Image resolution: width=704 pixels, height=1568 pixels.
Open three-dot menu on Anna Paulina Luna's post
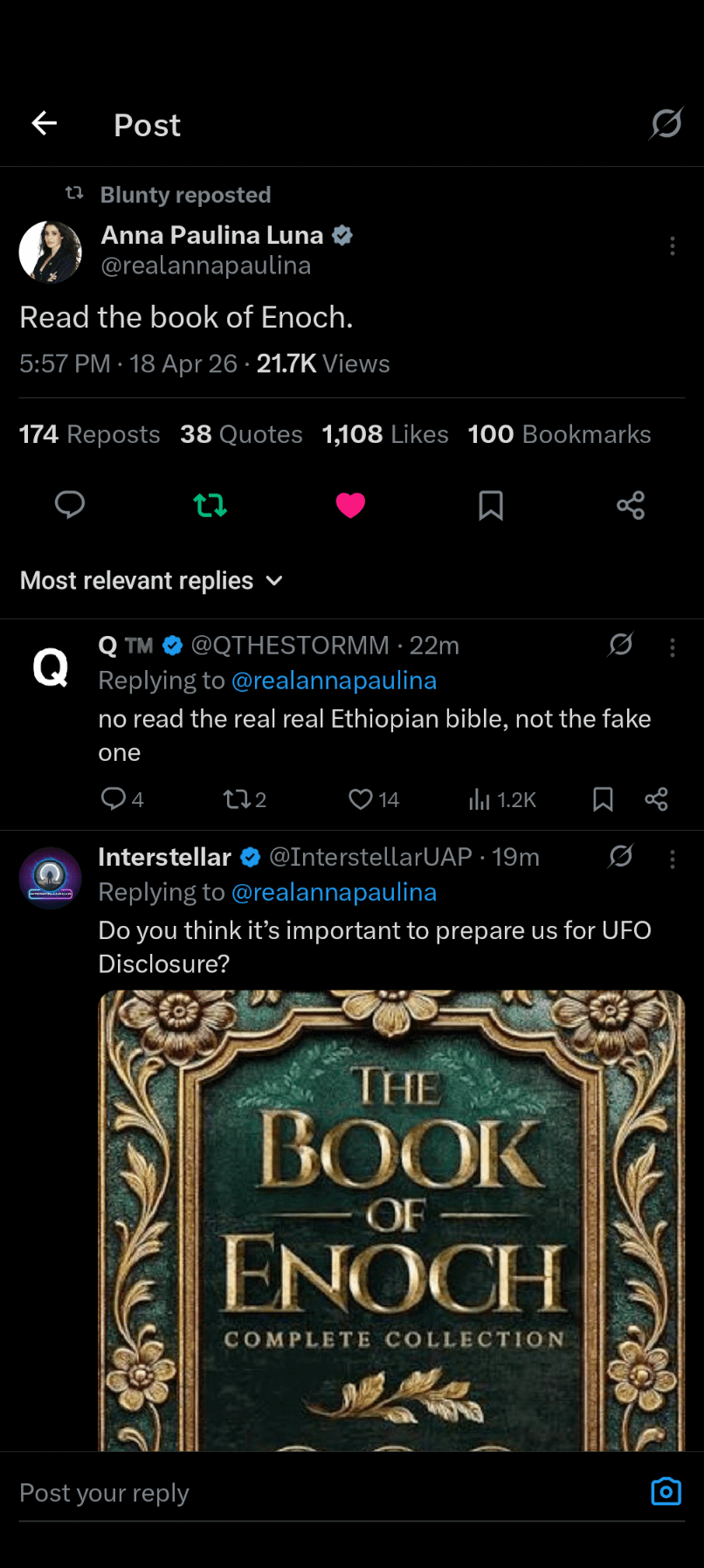coord(673,246)
